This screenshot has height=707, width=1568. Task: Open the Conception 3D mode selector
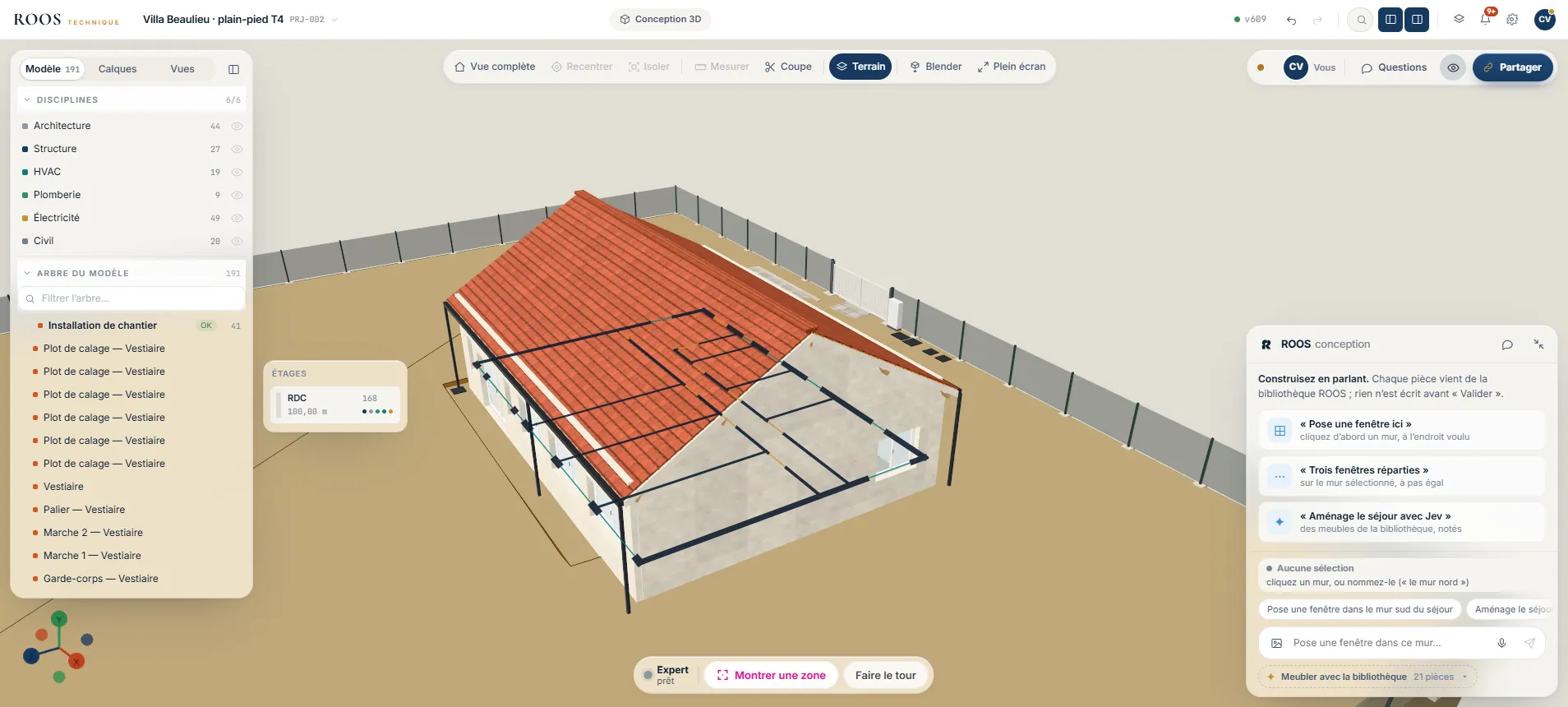[661, 19]
